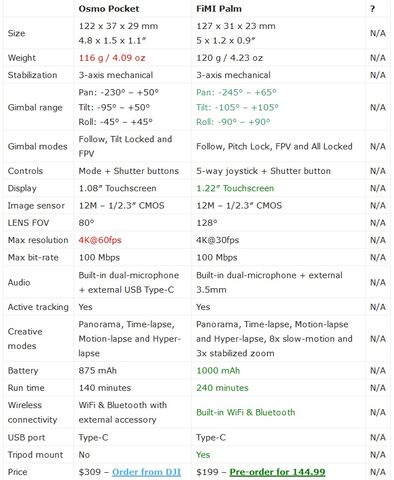Click the red 4K@60fps resolution value
The width and height of the screenshot is (394, 480).
point(100,240)
